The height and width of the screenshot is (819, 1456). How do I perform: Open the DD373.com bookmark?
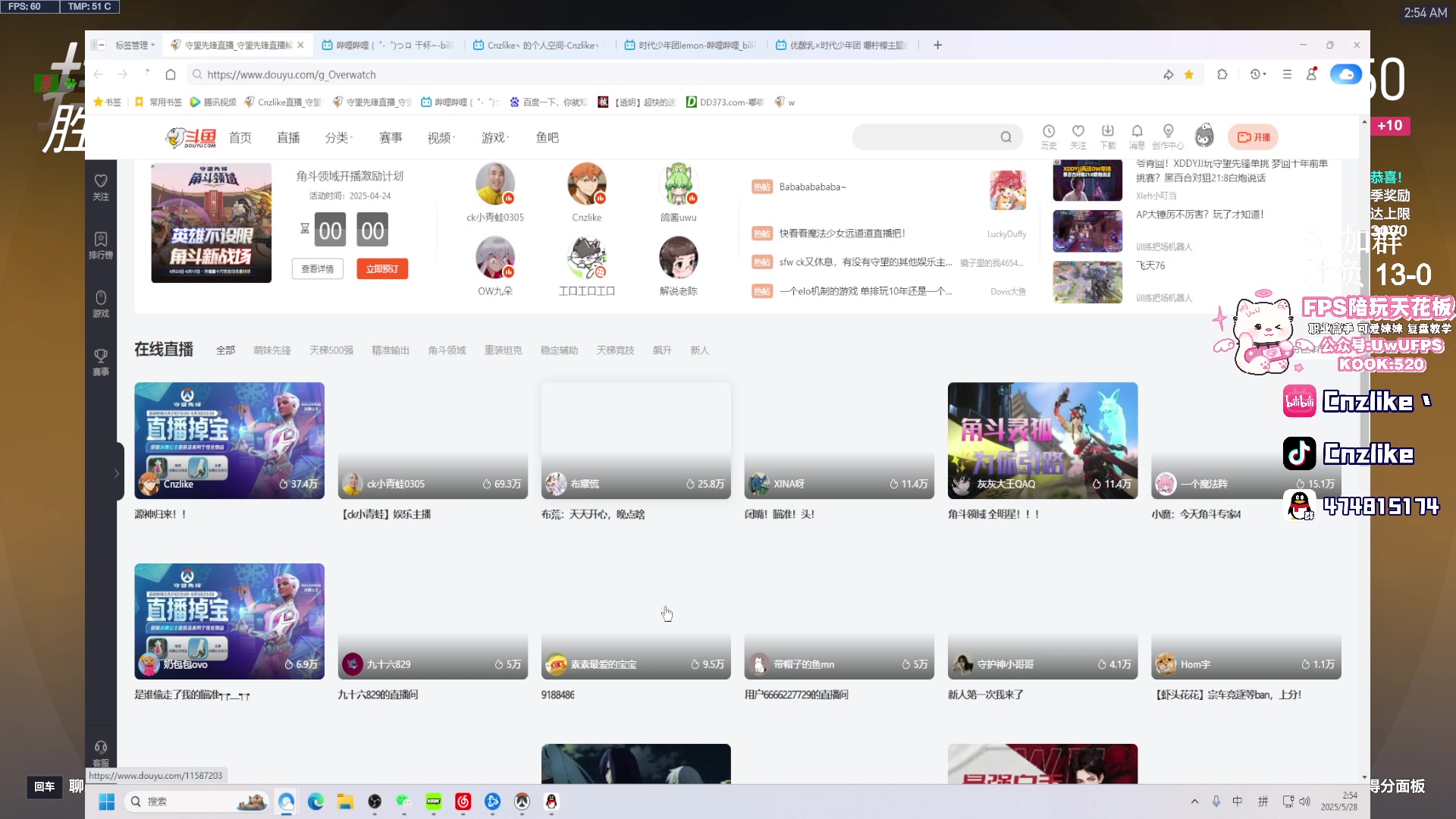725,102
